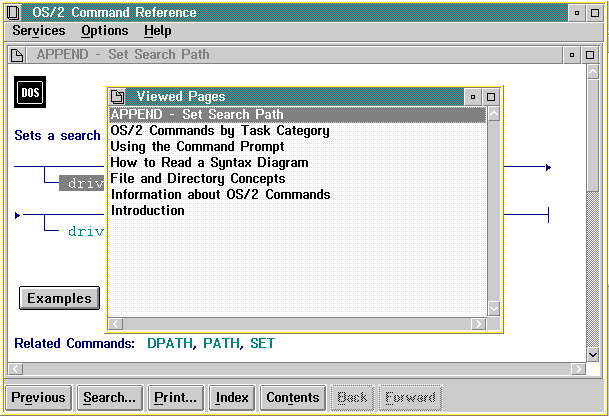The height and width of the screenshot is (416, 609).
Task: Click APPEND page vertical scroll down arrow
Action: click(593, 355)
